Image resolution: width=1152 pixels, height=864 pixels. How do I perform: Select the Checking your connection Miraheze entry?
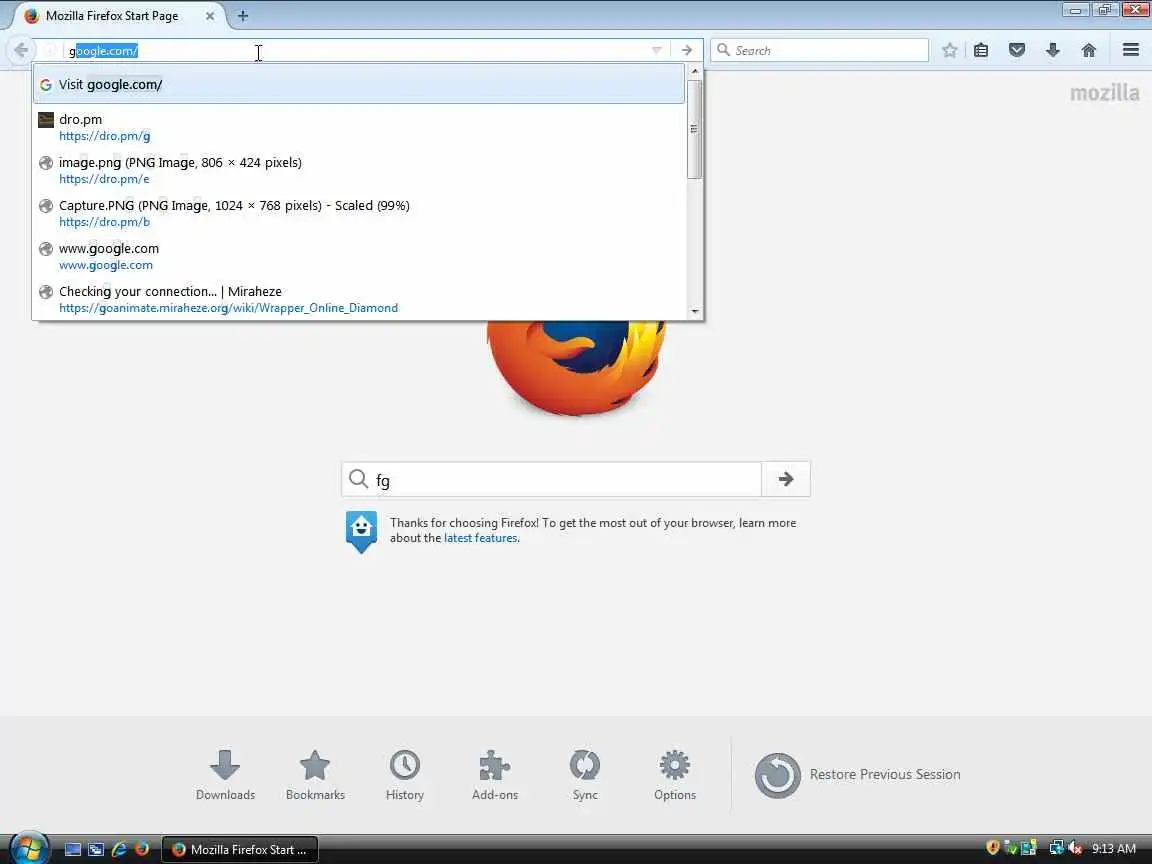pos(359,299)
